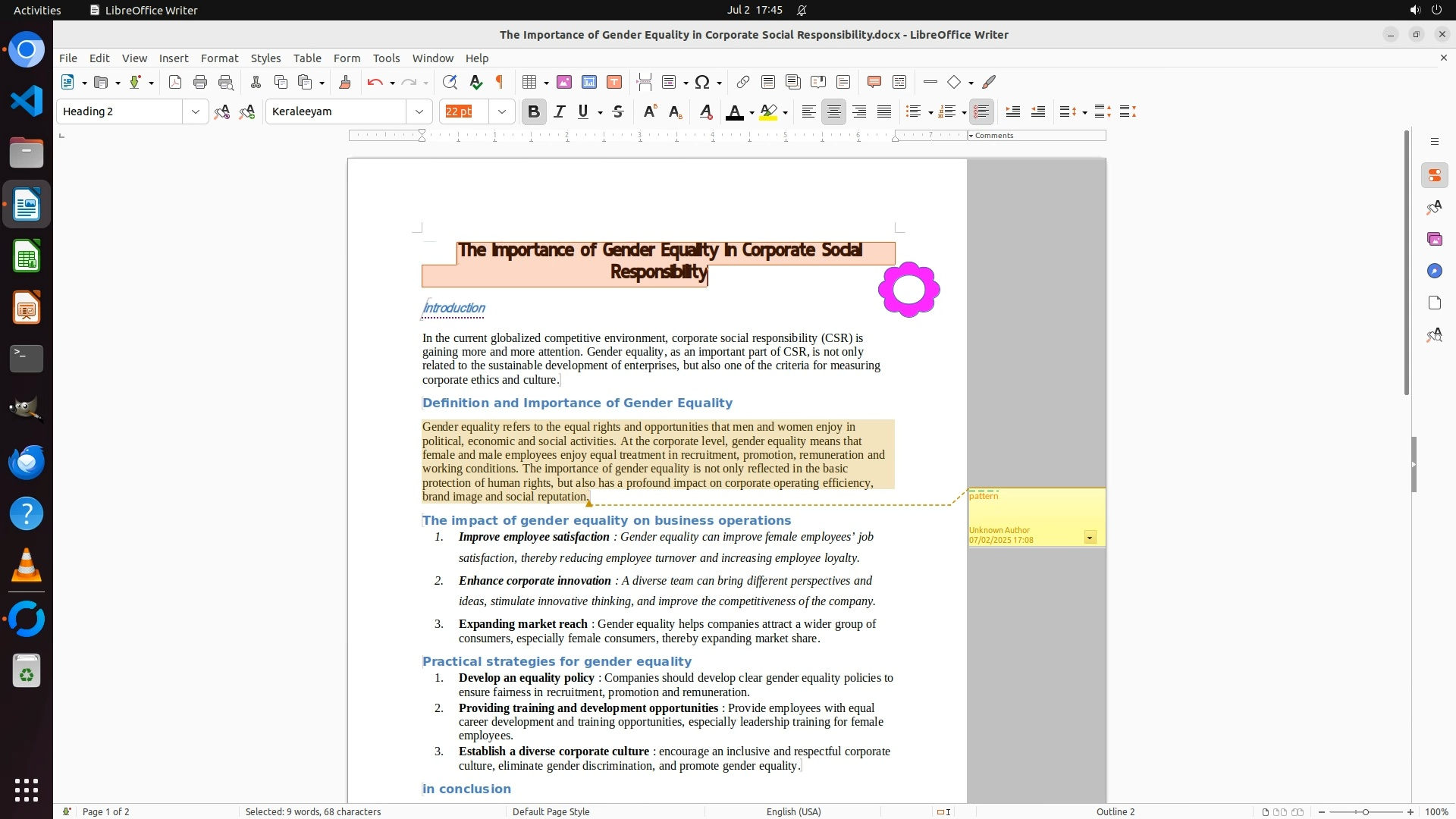Expand the paragraph style dropdown
This screenshot has height=819, width=1456.
tap(195, 111)
